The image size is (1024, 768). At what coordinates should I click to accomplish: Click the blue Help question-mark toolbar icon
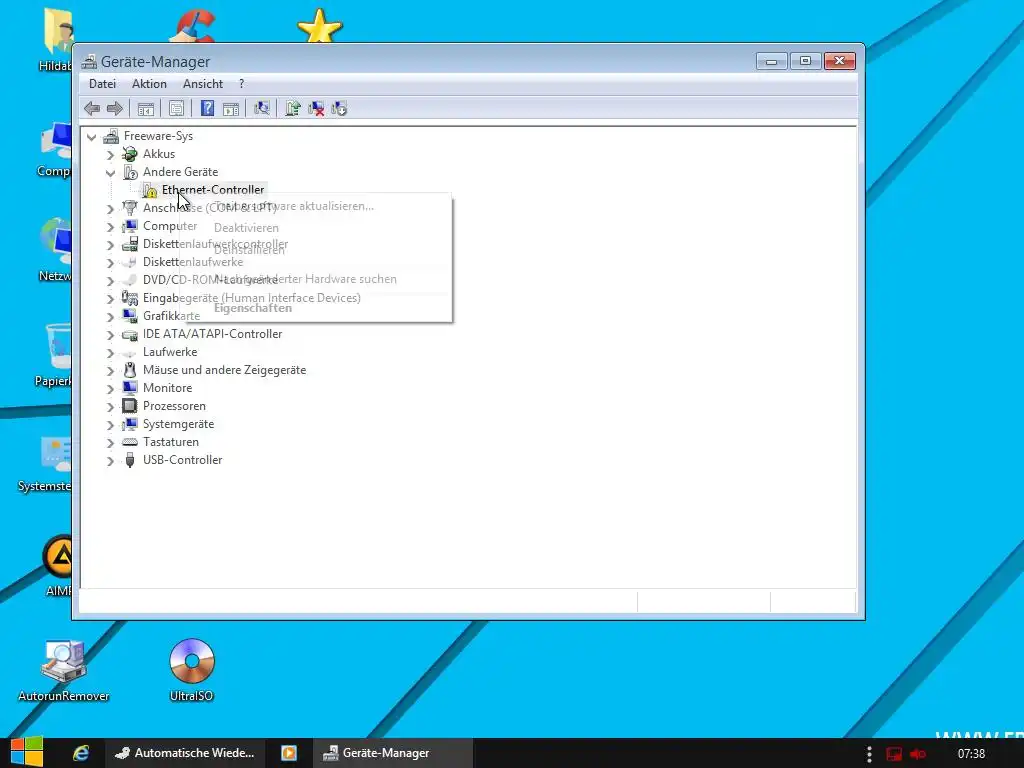[207, 108]
